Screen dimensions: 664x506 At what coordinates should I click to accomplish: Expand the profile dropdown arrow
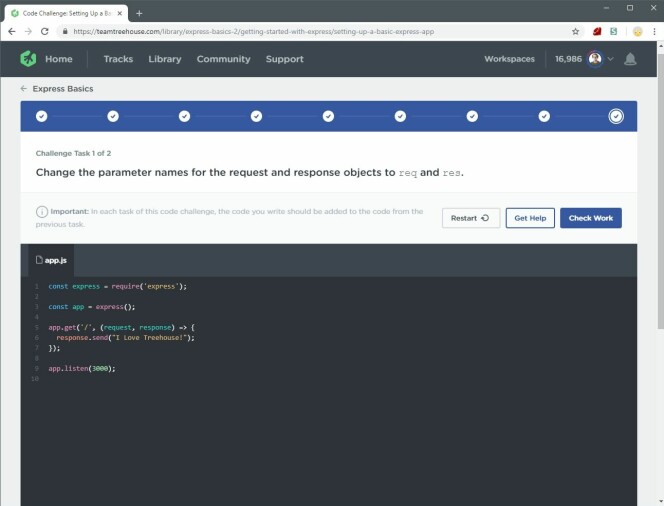610,59
